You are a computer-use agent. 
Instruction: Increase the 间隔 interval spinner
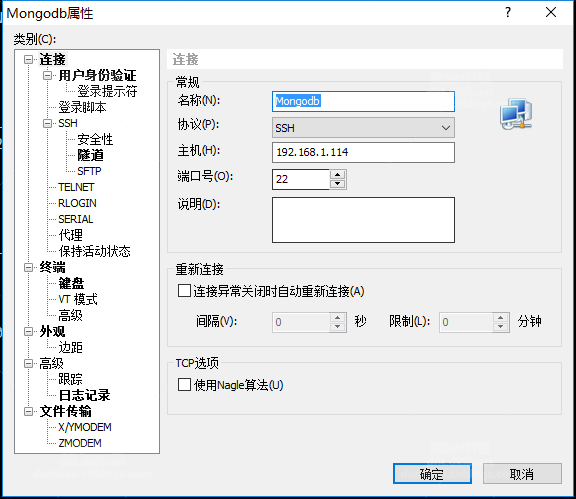click(338, 317)
